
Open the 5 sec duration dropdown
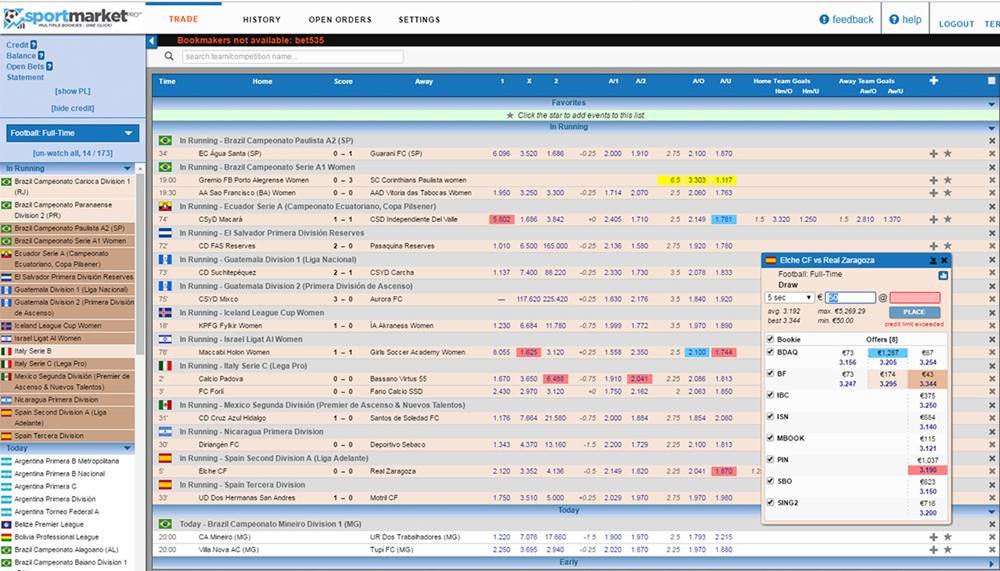pyautogui.click(x=789, y=297)
